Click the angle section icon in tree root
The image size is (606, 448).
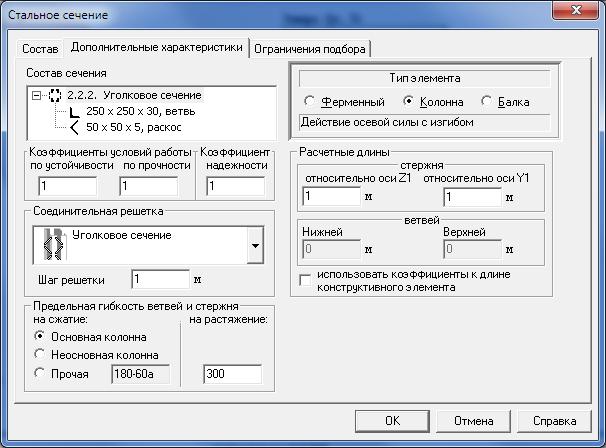pos(56,95)
